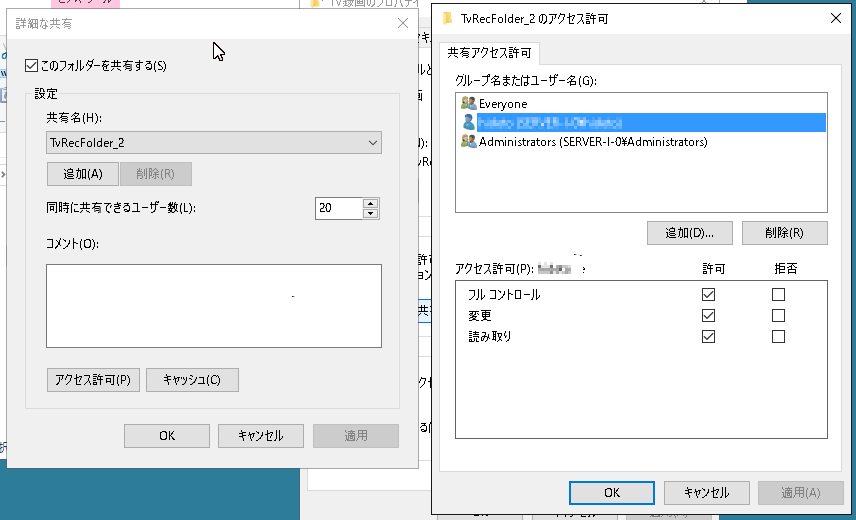Expand the 共有名 TvRecFolder_2 dropdown

pos(373,143)
